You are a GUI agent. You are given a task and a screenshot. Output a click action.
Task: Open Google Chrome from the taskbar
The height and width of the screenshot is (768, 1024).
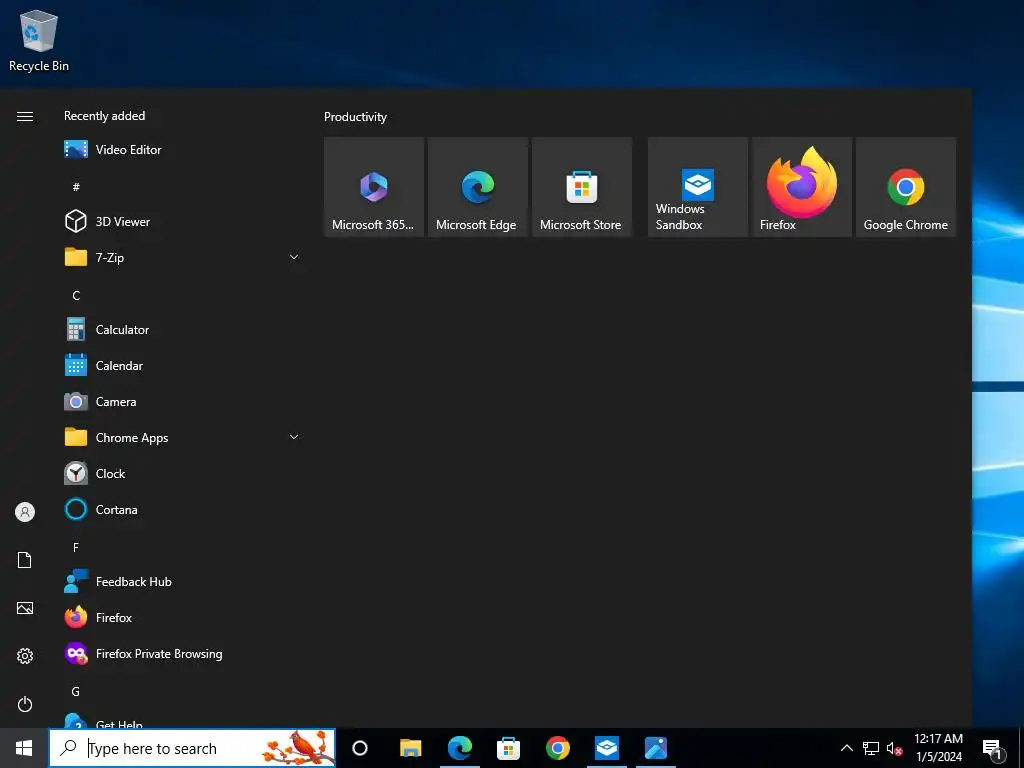pyautogui.click(x=558, y=748)
